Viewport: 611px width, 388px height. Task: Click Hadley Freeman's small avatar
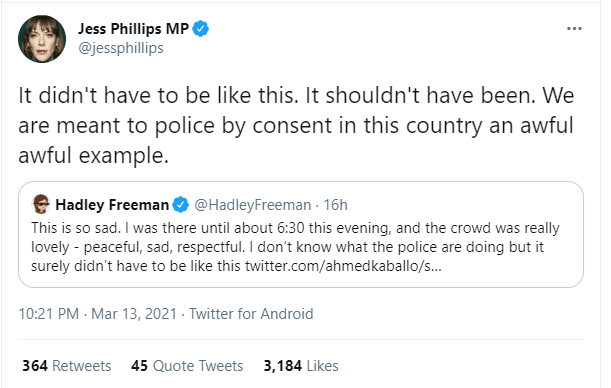click(41, 204)
